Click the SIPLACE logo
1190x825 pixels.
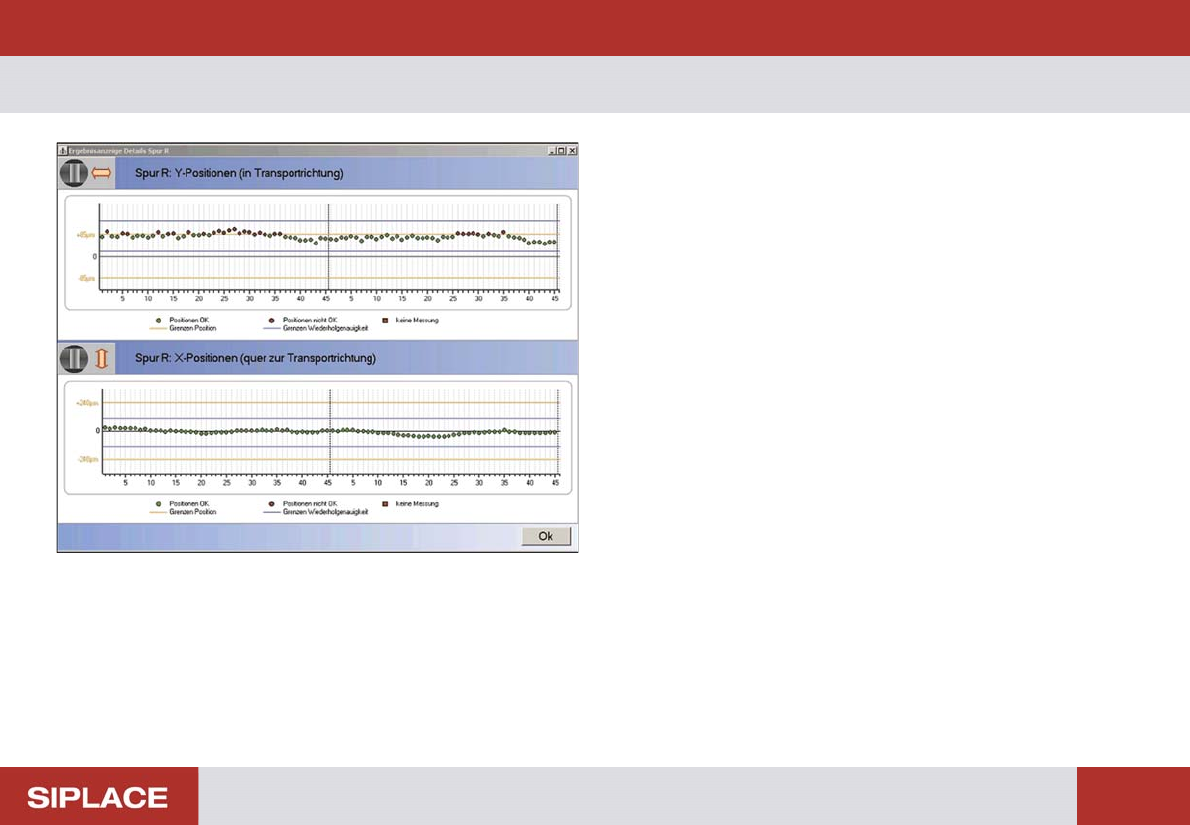pos(98,797)
